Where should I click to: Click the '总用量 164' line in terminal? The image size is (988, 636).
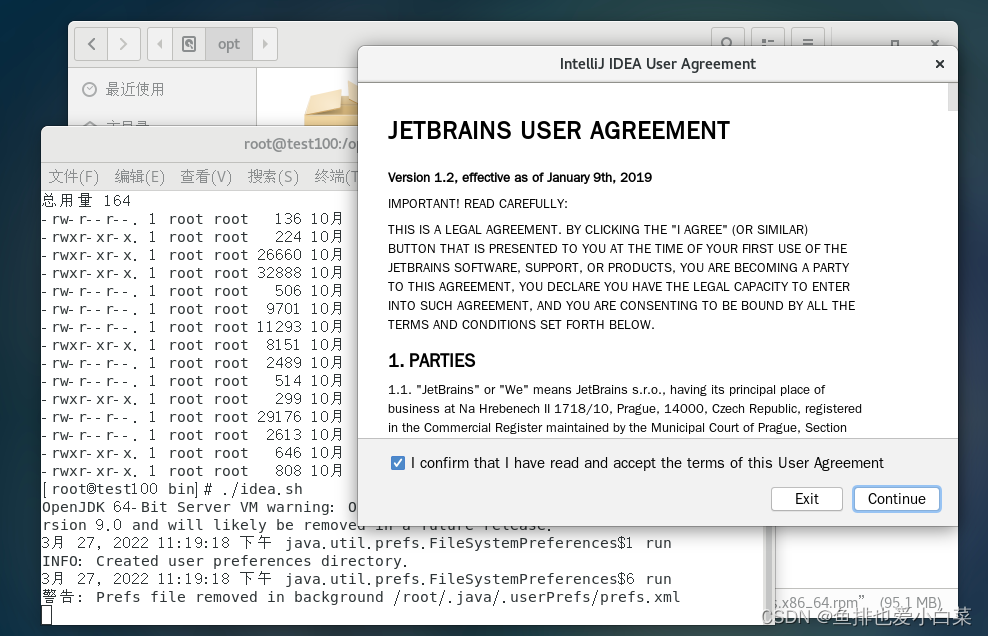pyautogui.click(x=86, y=200)
